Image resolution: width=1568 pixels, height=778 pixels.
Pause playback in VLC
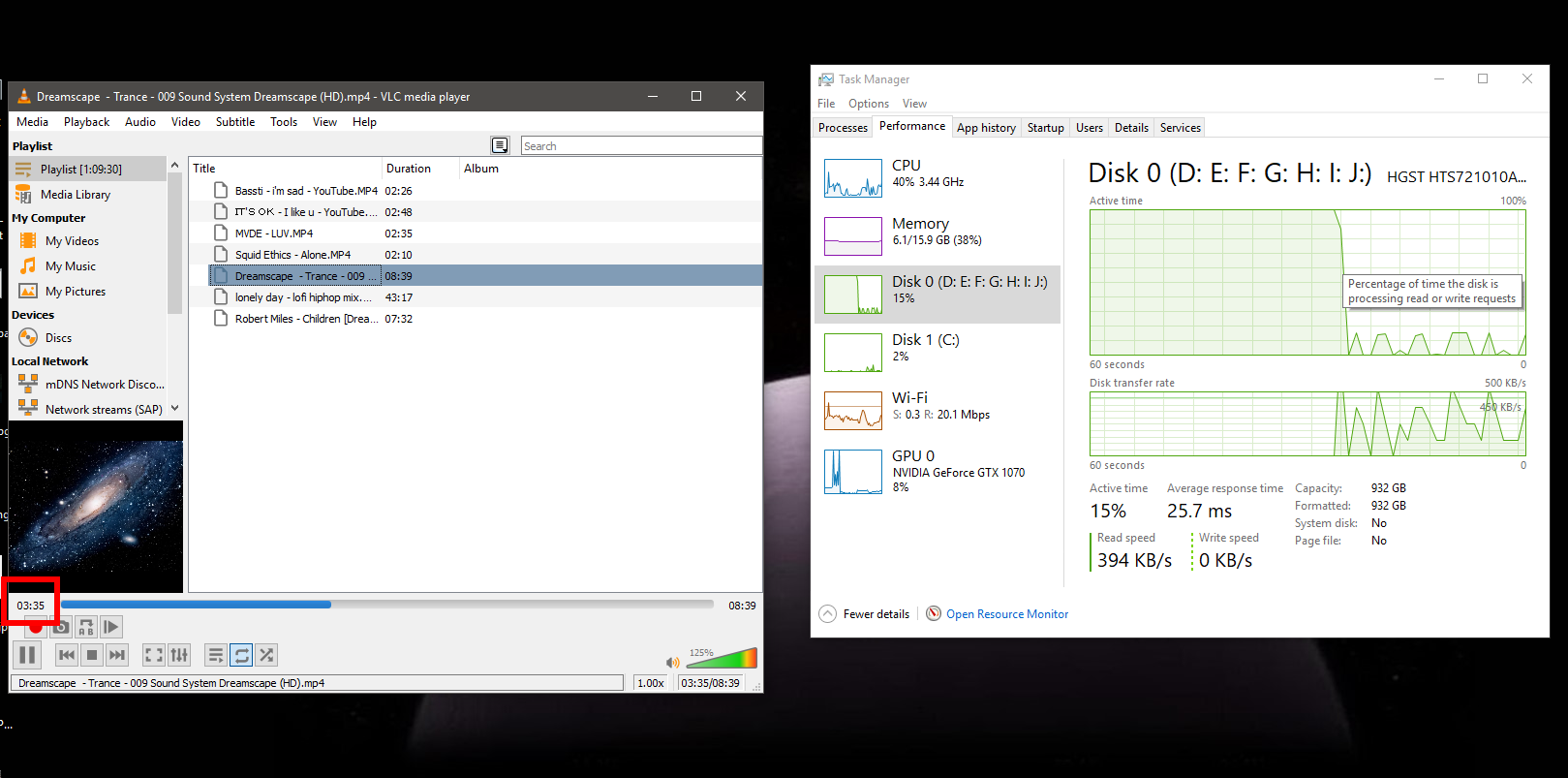pos(27,655)
